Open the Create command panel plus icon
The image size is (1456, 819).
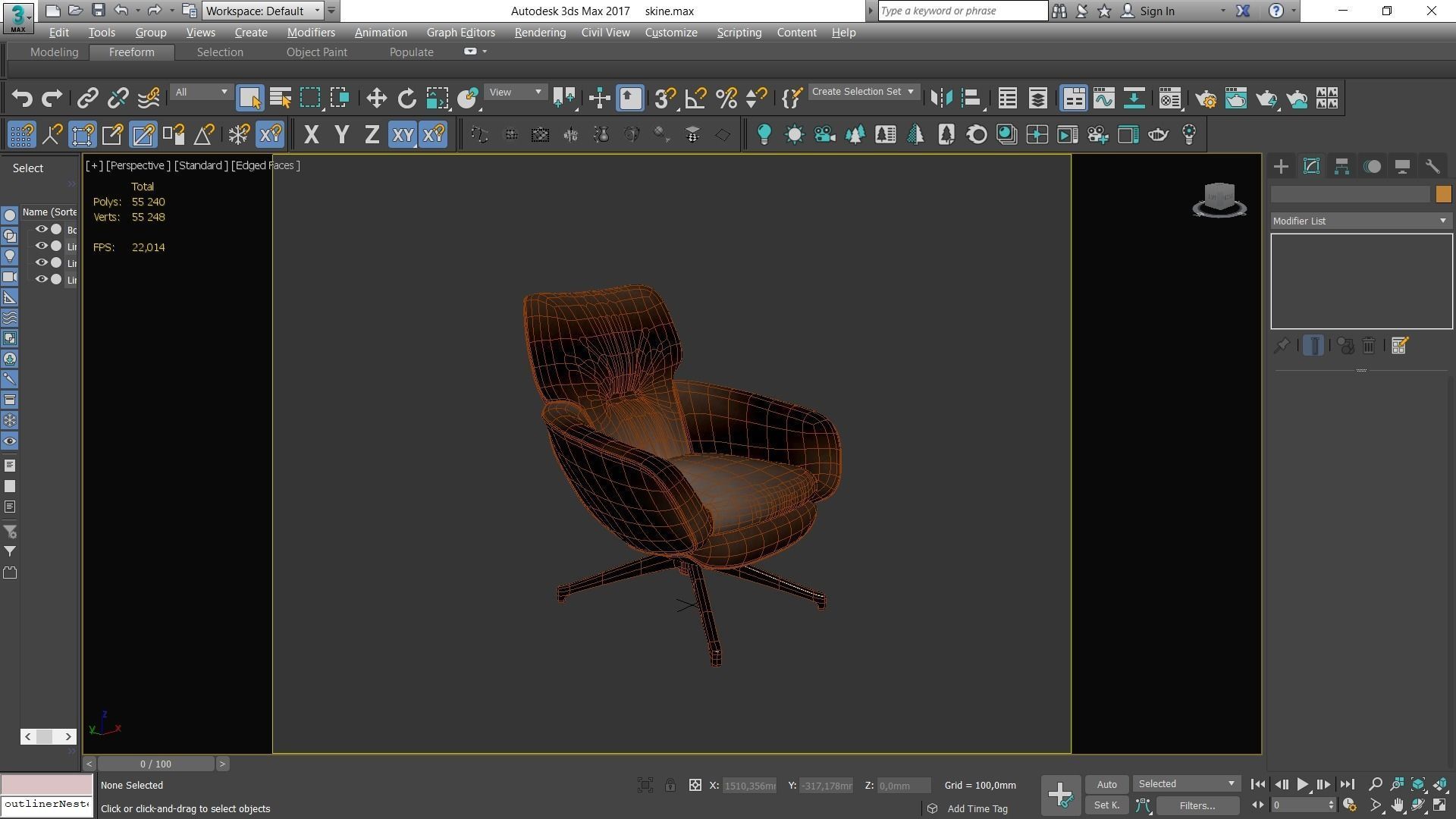pyautogui.click(x=1281, y=167)
